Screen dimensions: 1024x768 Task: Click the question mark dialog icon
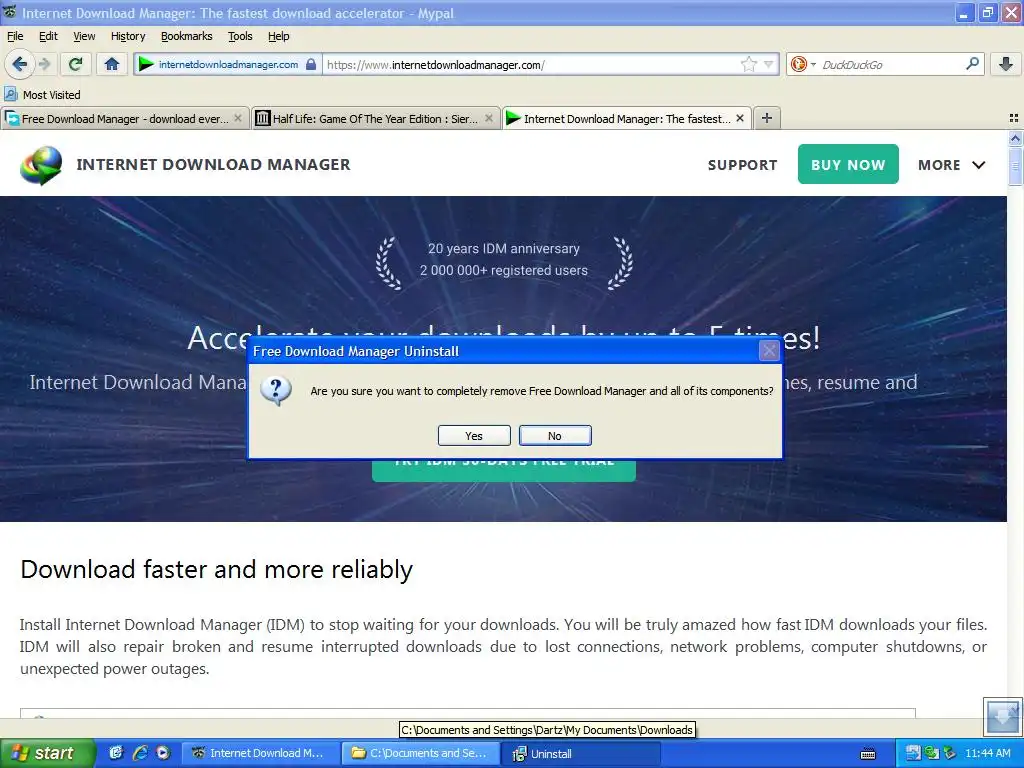pos(276,391)
